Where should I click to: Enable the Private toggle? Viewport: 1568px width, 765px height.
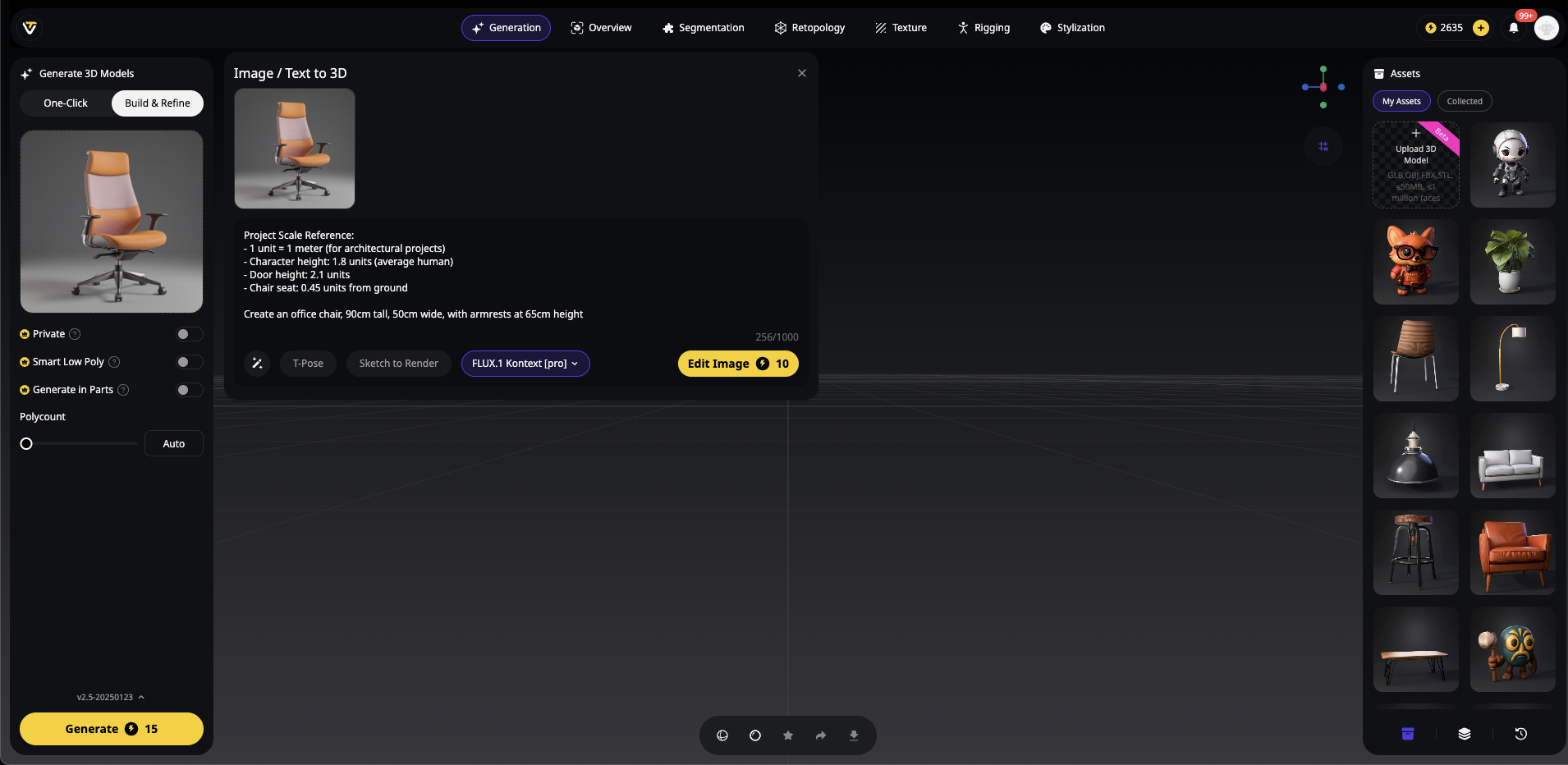pyautogui.click(x=189, y=334)
